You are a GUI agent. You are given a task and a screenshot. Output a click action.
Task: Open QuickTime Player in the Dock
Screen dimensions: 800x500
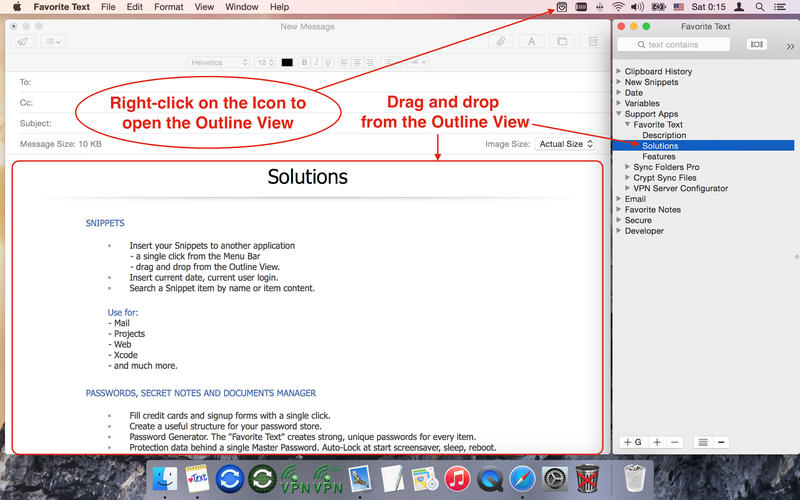pos(490,480)
